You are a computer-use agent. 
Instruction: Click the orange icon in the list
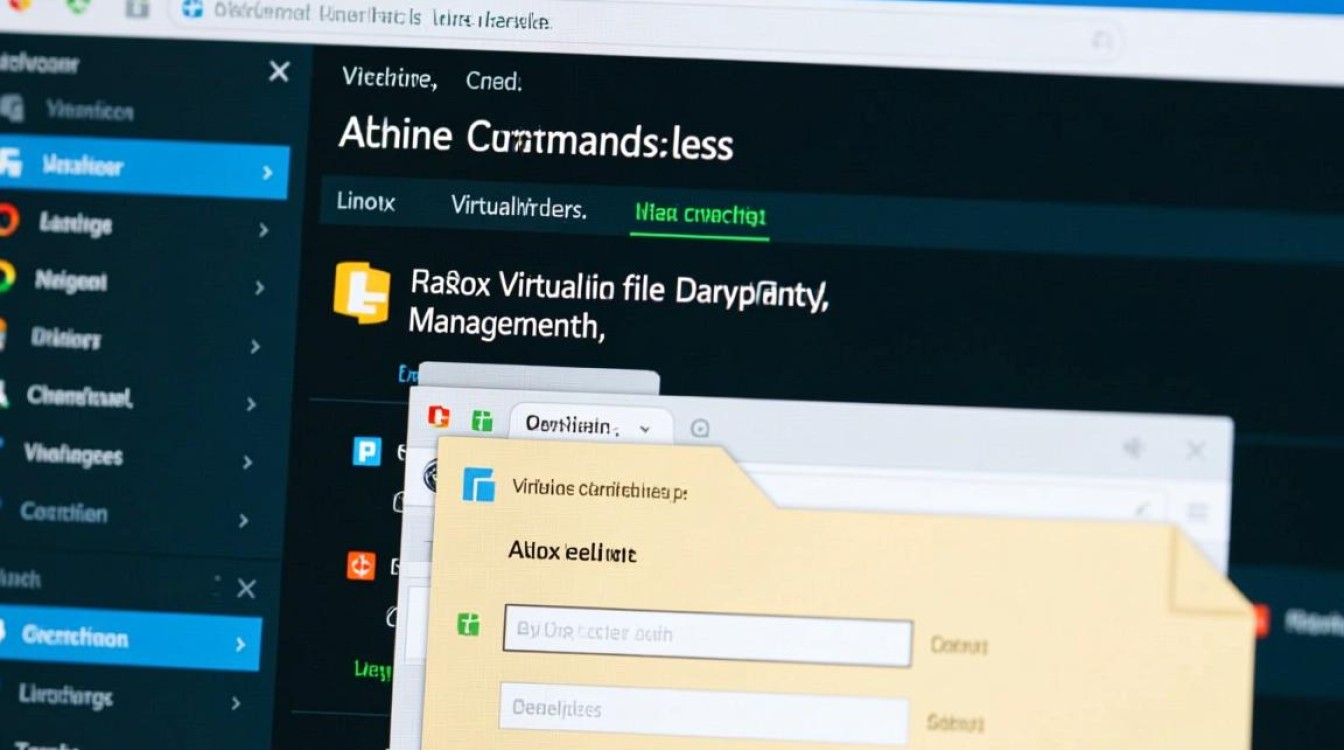click(360, 565)
